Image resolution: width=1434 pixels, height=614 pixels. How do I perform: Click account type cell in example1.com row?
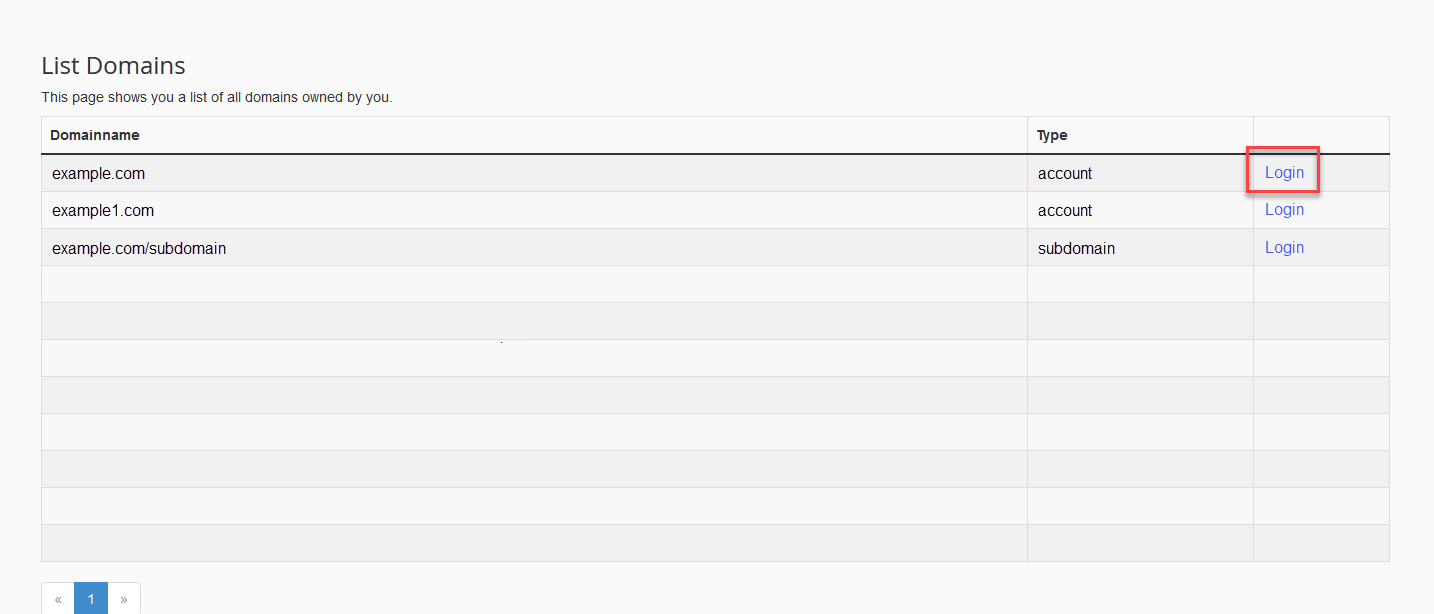click(x=1065, y=211)
